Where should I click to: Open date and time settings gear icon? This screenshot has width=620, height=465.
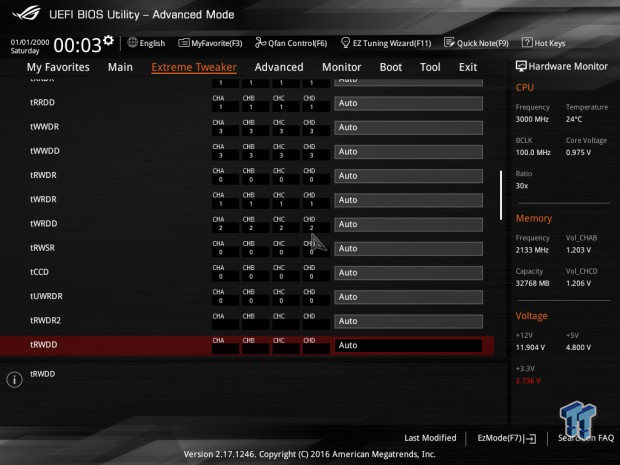pos(108,40)
